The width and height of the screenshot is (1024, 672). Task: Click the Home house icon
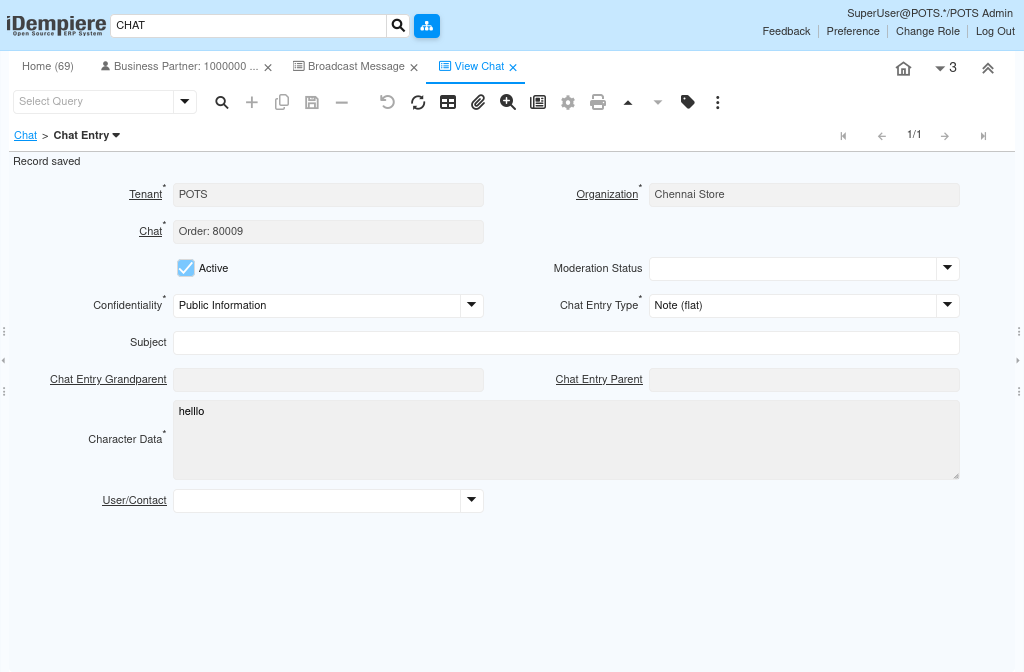tap(903, 69)
